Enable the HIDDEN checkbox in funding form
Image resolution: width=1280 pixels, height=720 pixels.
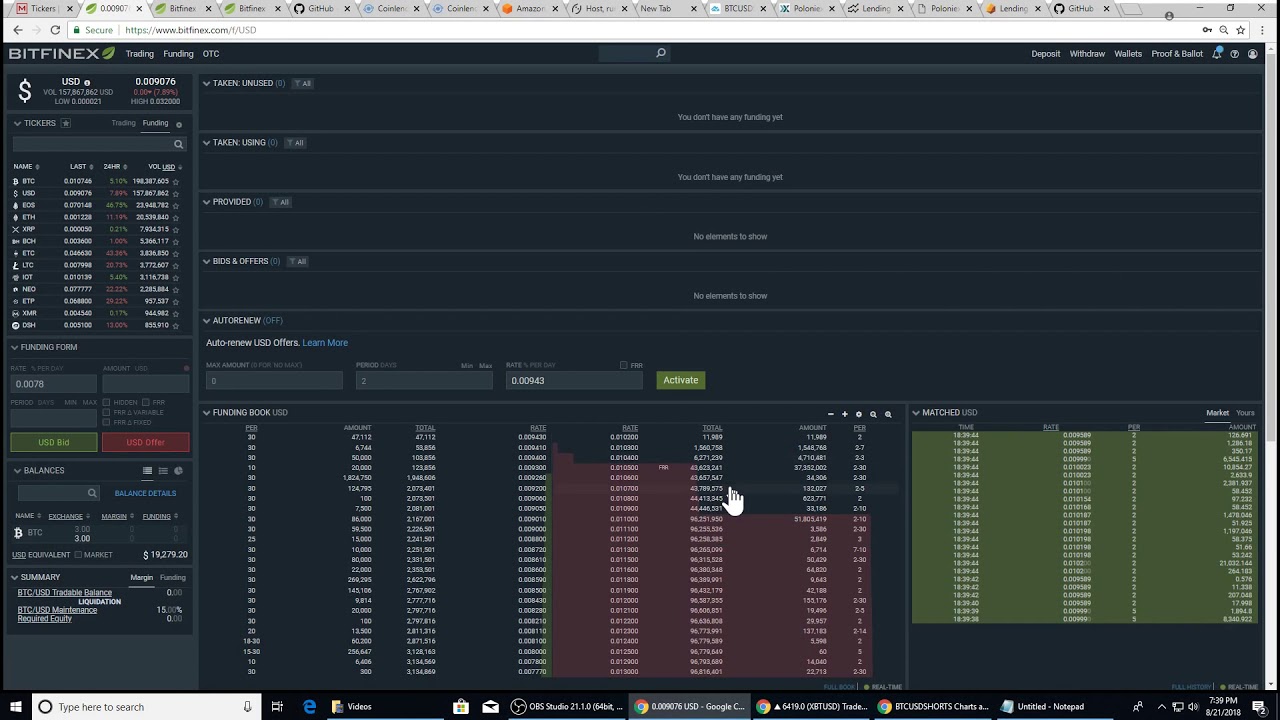tap(107, 402)
